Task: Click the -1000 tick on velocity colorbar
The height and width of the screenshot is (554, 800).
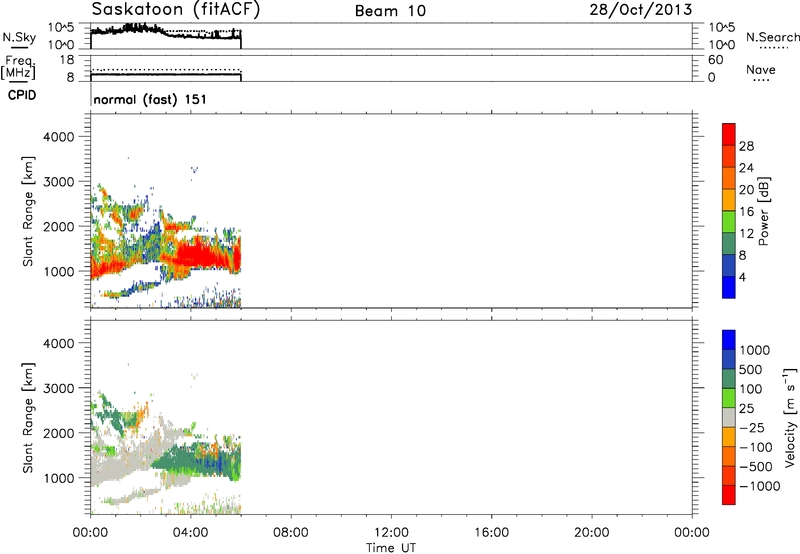Action: pos(759,486)
